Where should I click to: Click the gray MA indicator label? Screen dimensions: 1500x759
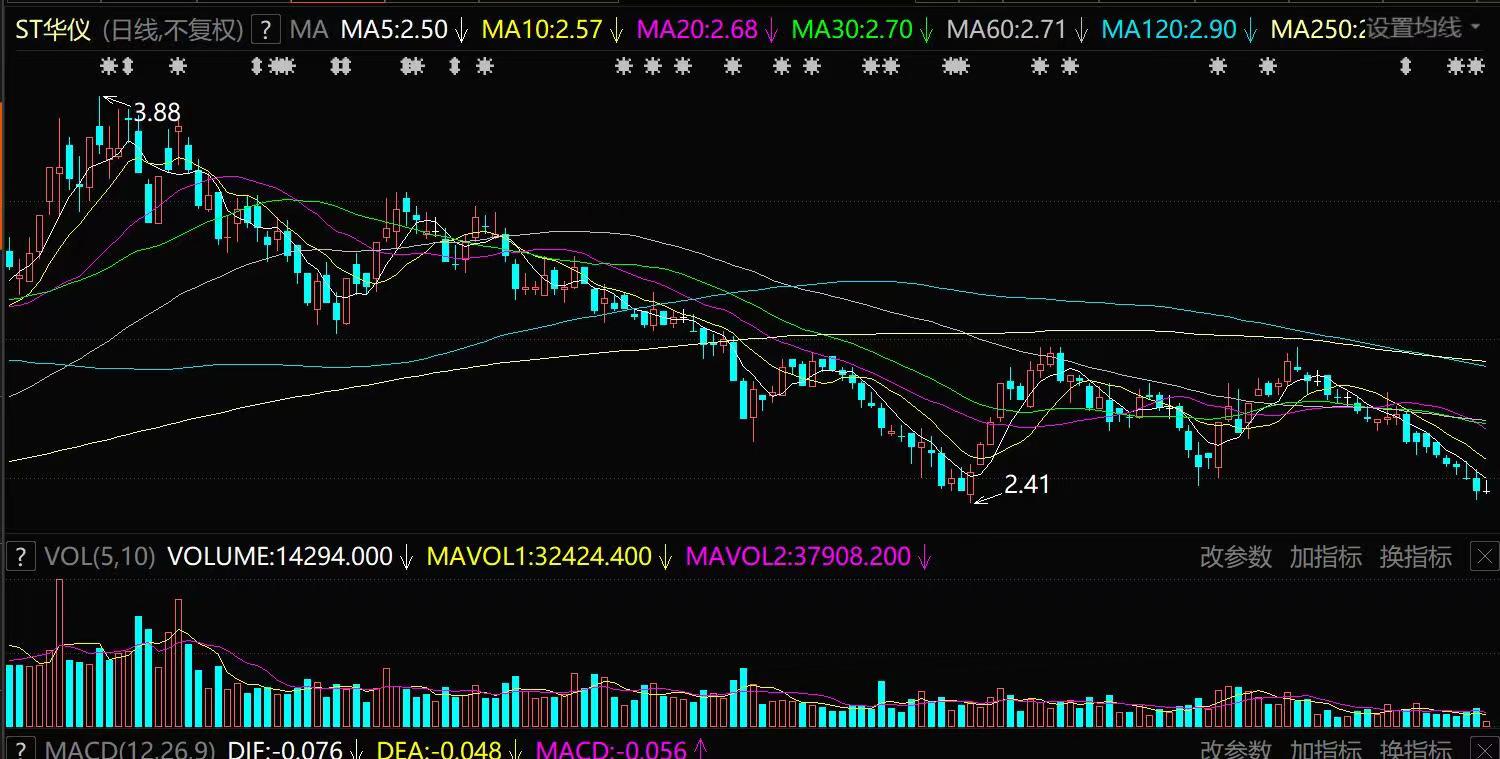coord(308,29)
